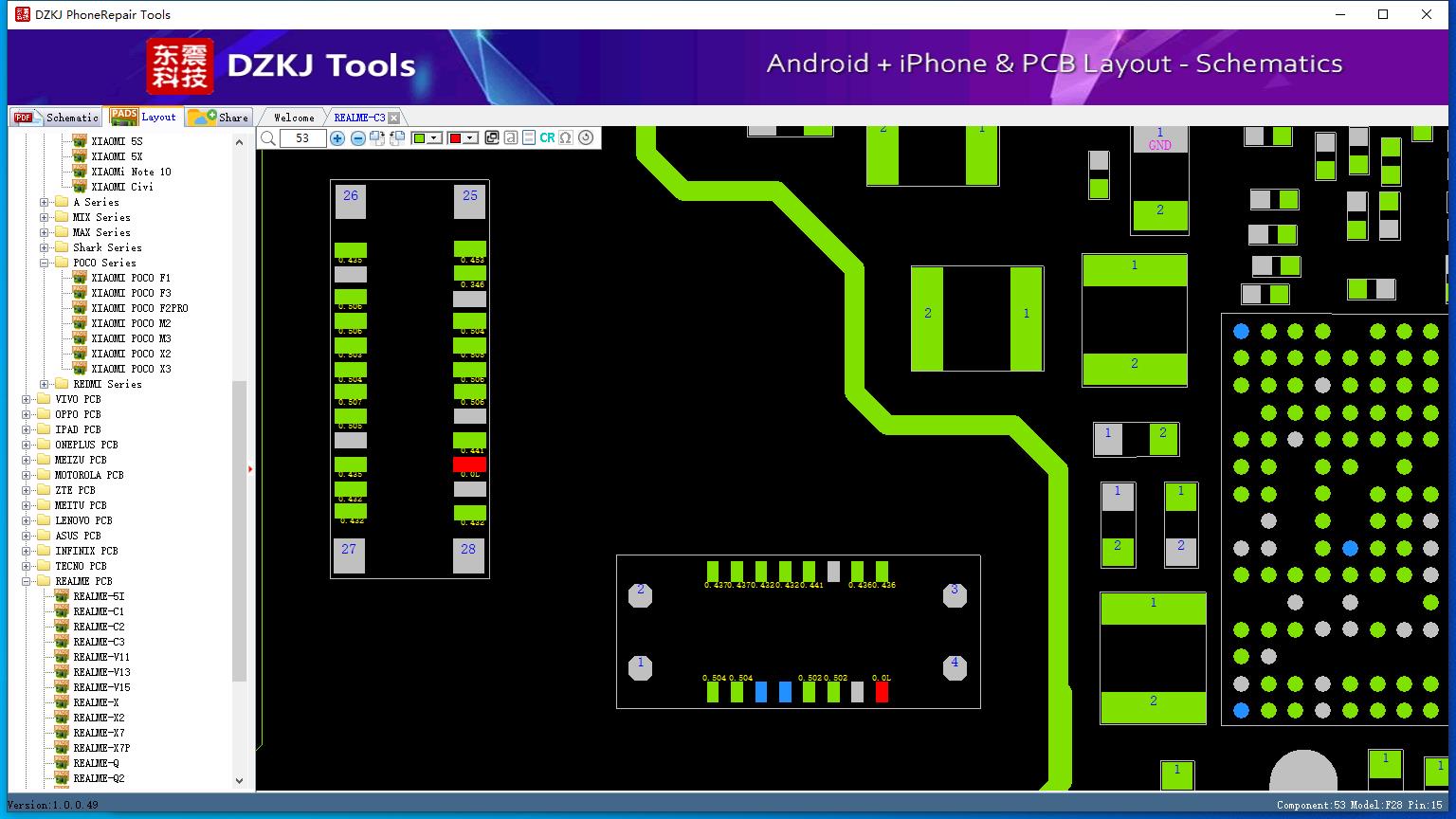Zoom out with the blue minus button
The image size is (1456, 819).
tap(358, 138)
